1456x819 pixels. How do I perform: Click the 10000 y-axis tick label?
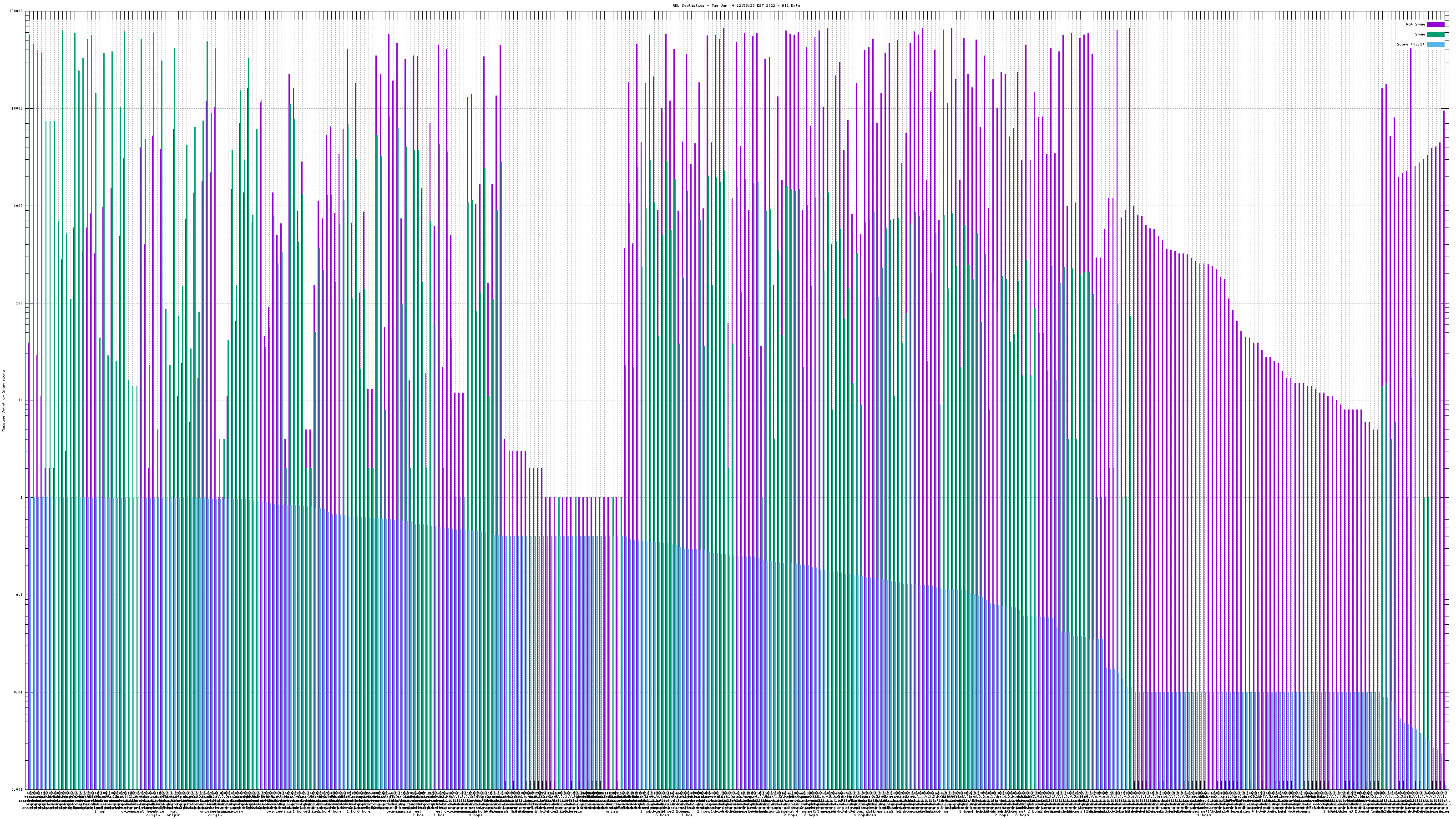tap(18, 109)
